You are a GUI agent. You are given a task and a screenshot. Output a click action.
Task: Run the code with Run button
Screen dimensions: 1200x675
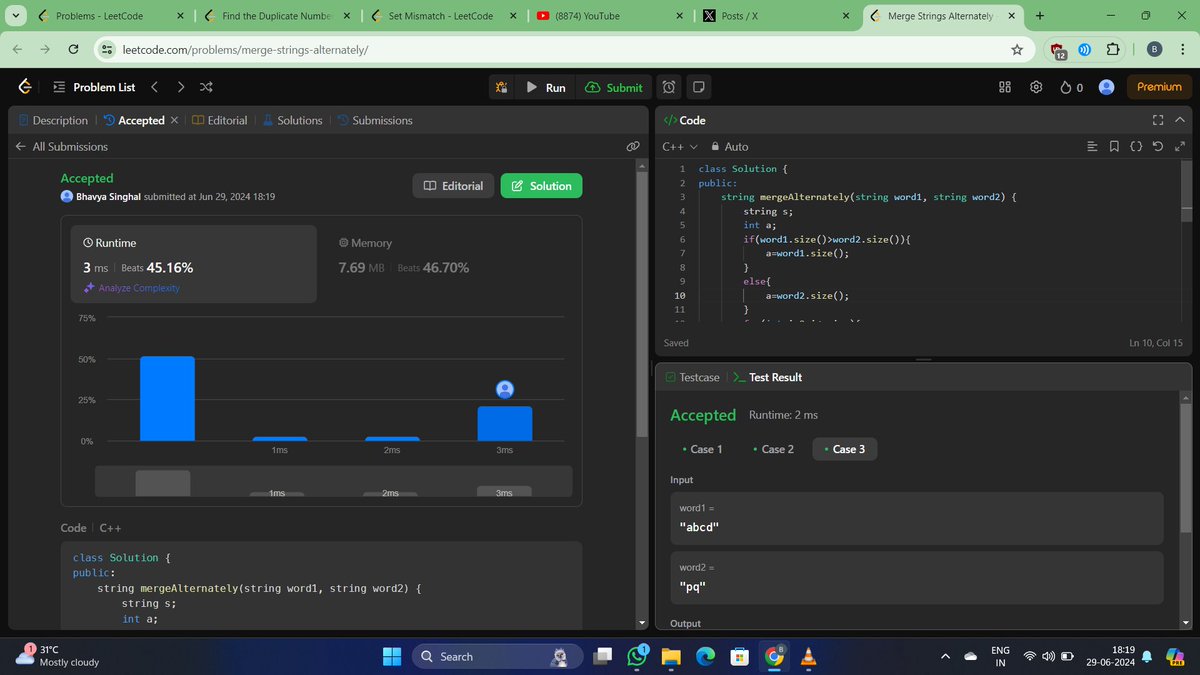coord(546,87)
